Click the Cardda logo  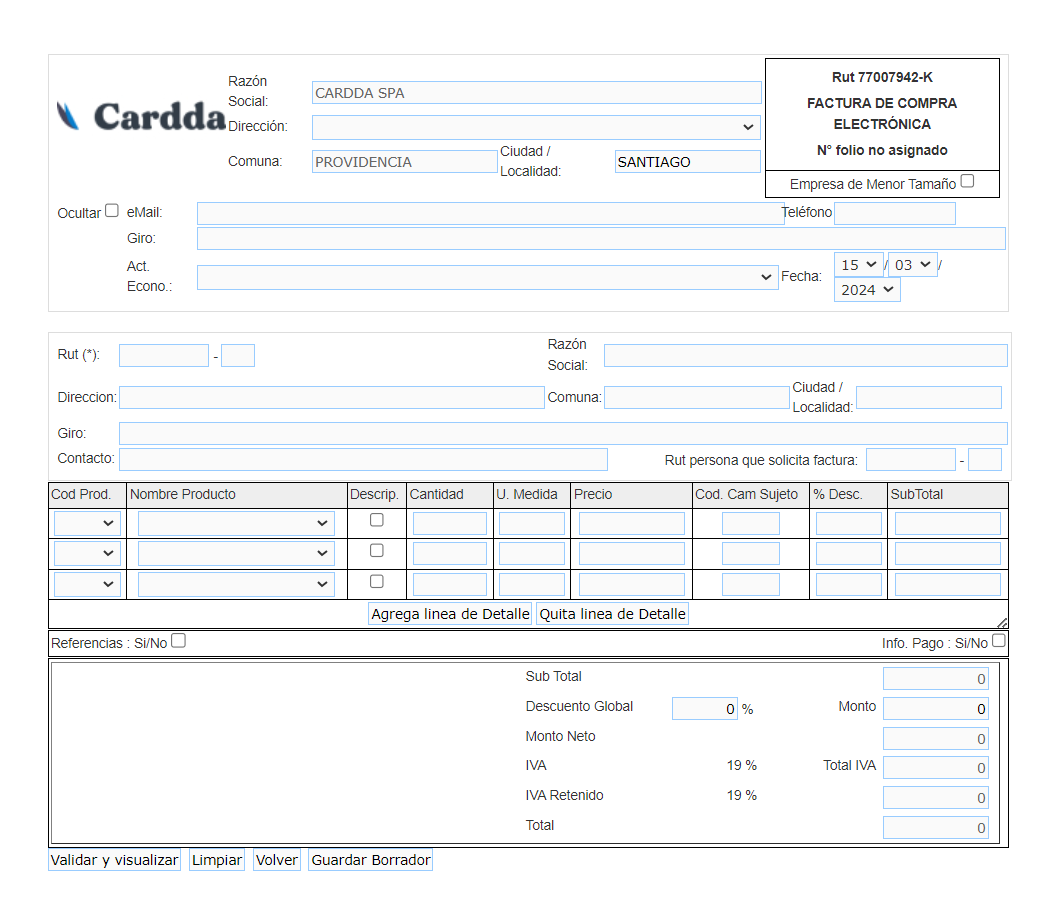click(141, 117)
